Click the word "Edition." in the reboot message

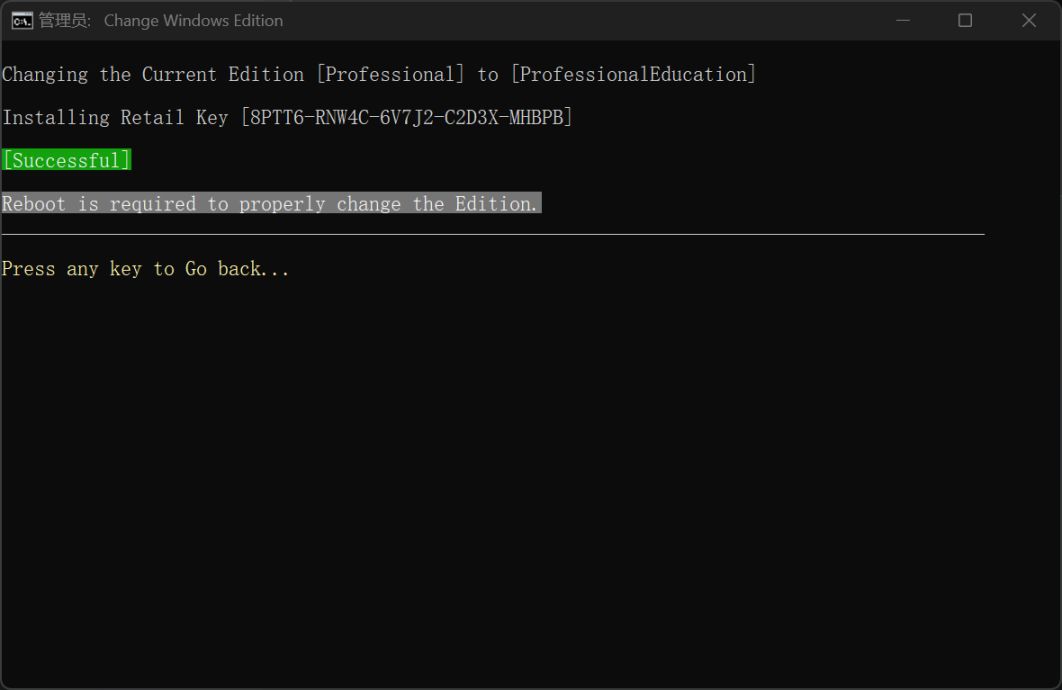[x=497, y=204]
